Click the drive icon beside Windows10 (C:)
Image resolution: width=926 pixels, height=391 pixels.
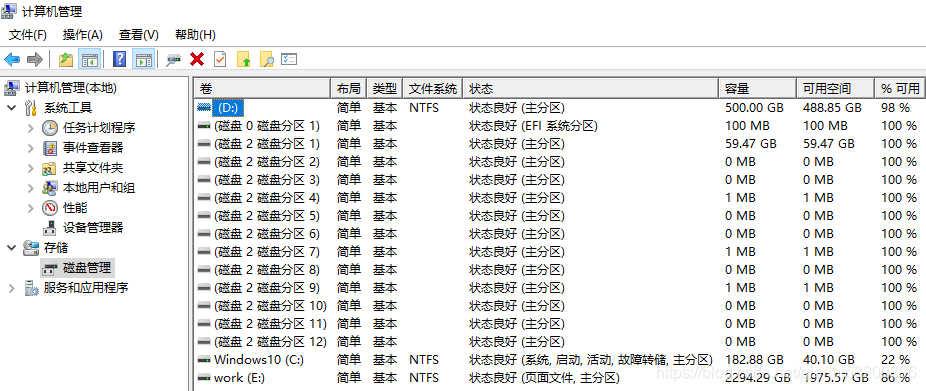coord(204,360)
